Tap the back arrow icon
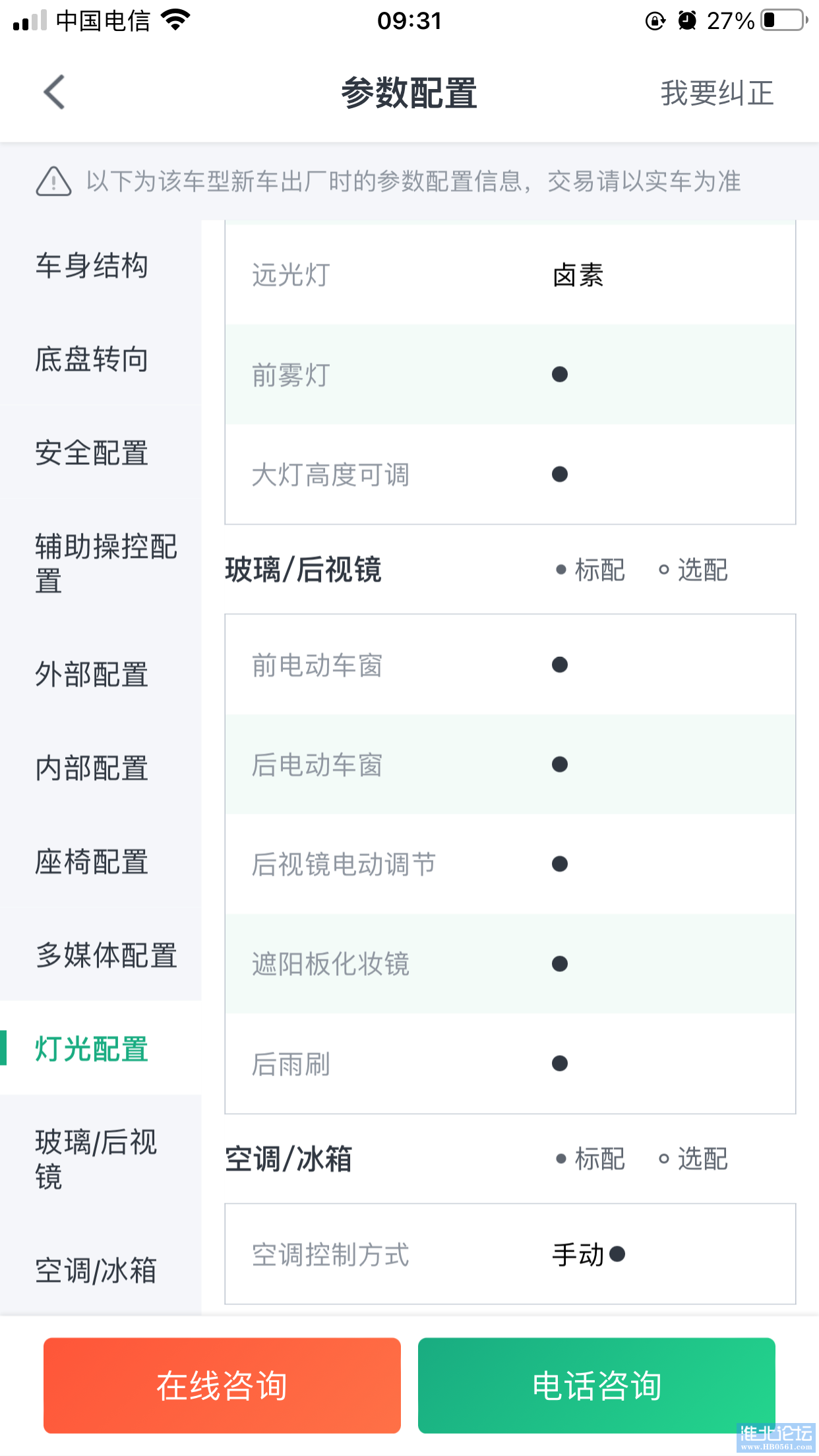 [x=54, y=92]
